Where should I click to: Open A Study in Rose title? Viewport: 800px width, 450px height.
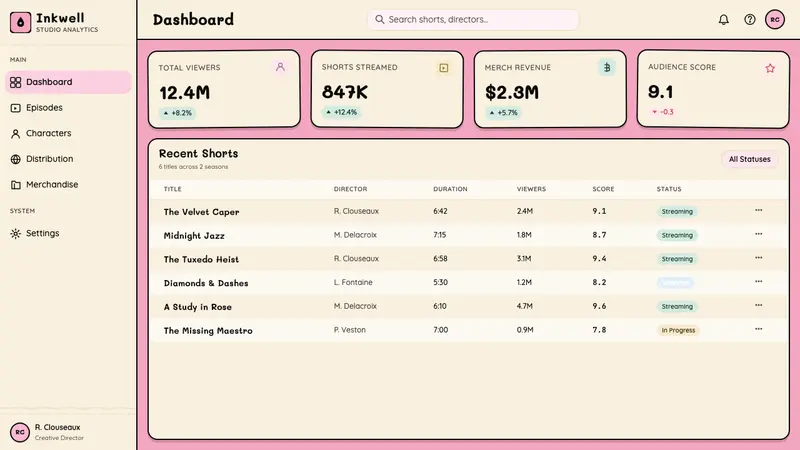click(197, 307)
